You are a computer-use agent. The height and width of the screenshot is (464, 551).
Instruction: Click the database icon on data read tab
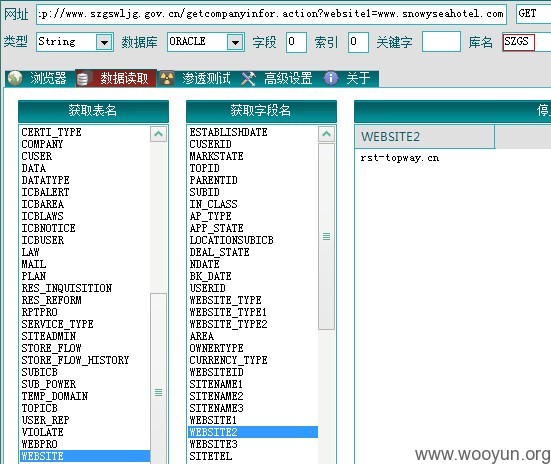[83, 78]
